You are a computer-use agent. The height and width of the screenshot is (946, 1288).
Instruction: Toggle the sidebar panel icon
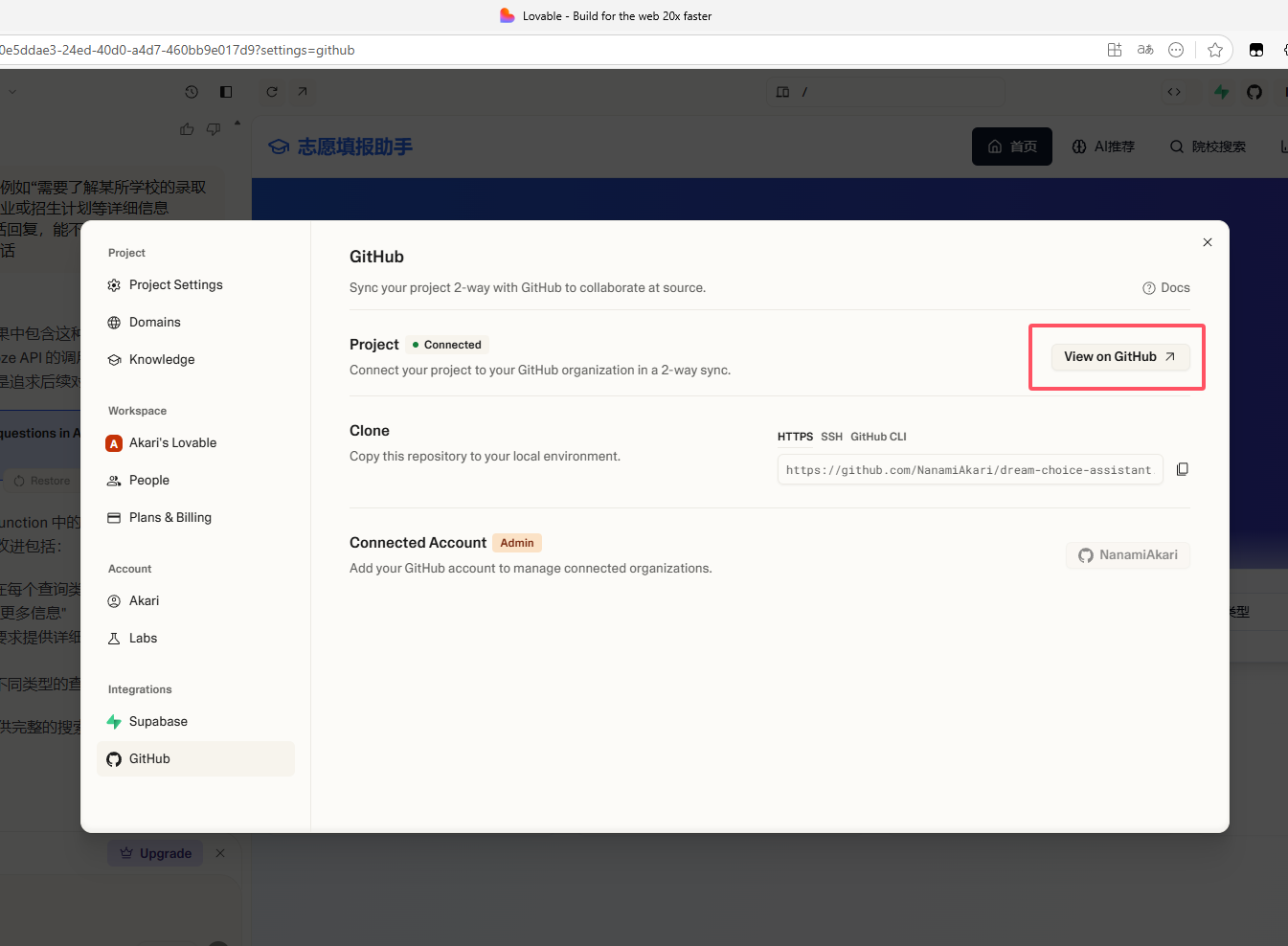226,92
